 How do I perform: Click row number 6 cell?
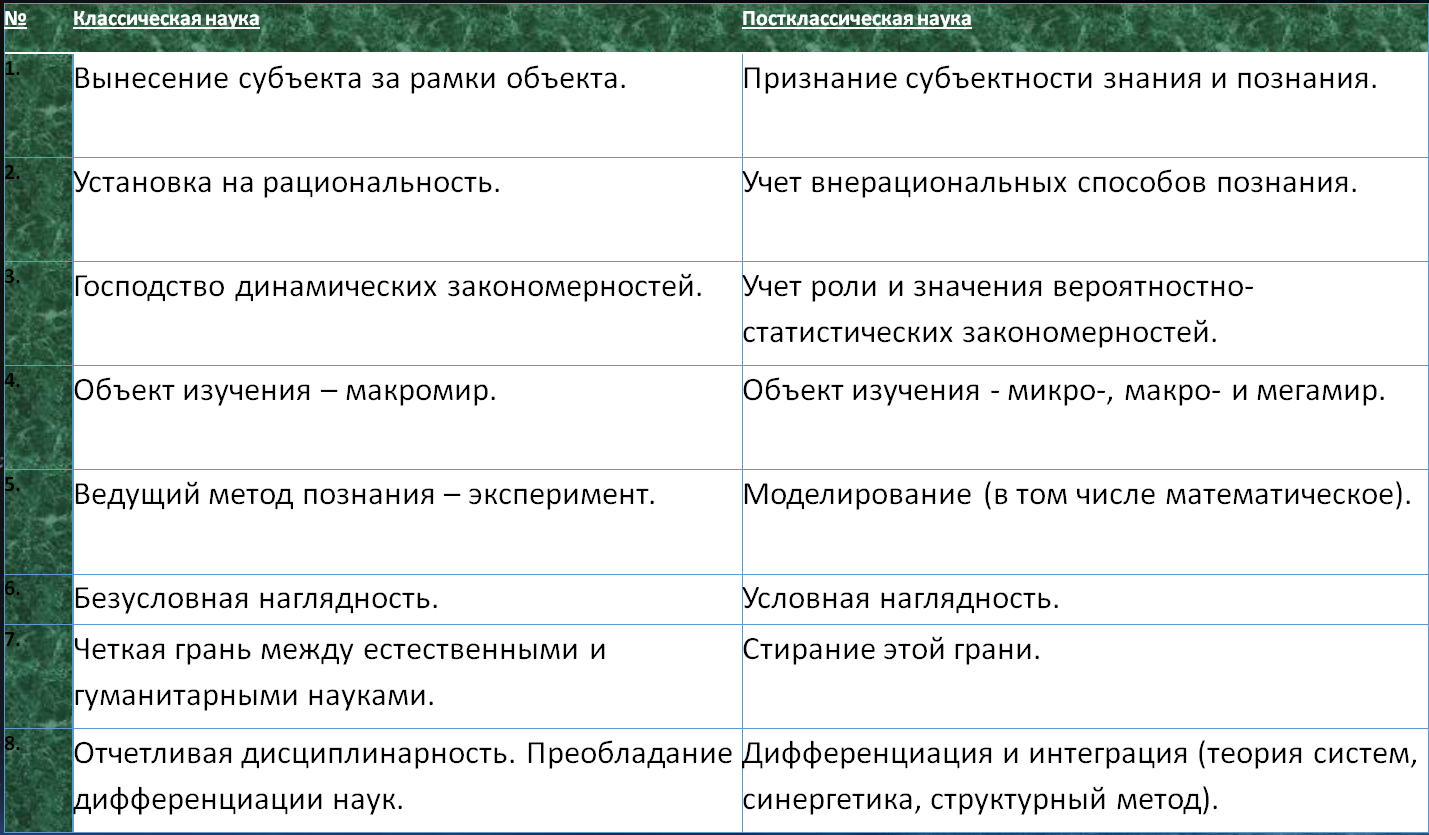click(x=38, y=599)
